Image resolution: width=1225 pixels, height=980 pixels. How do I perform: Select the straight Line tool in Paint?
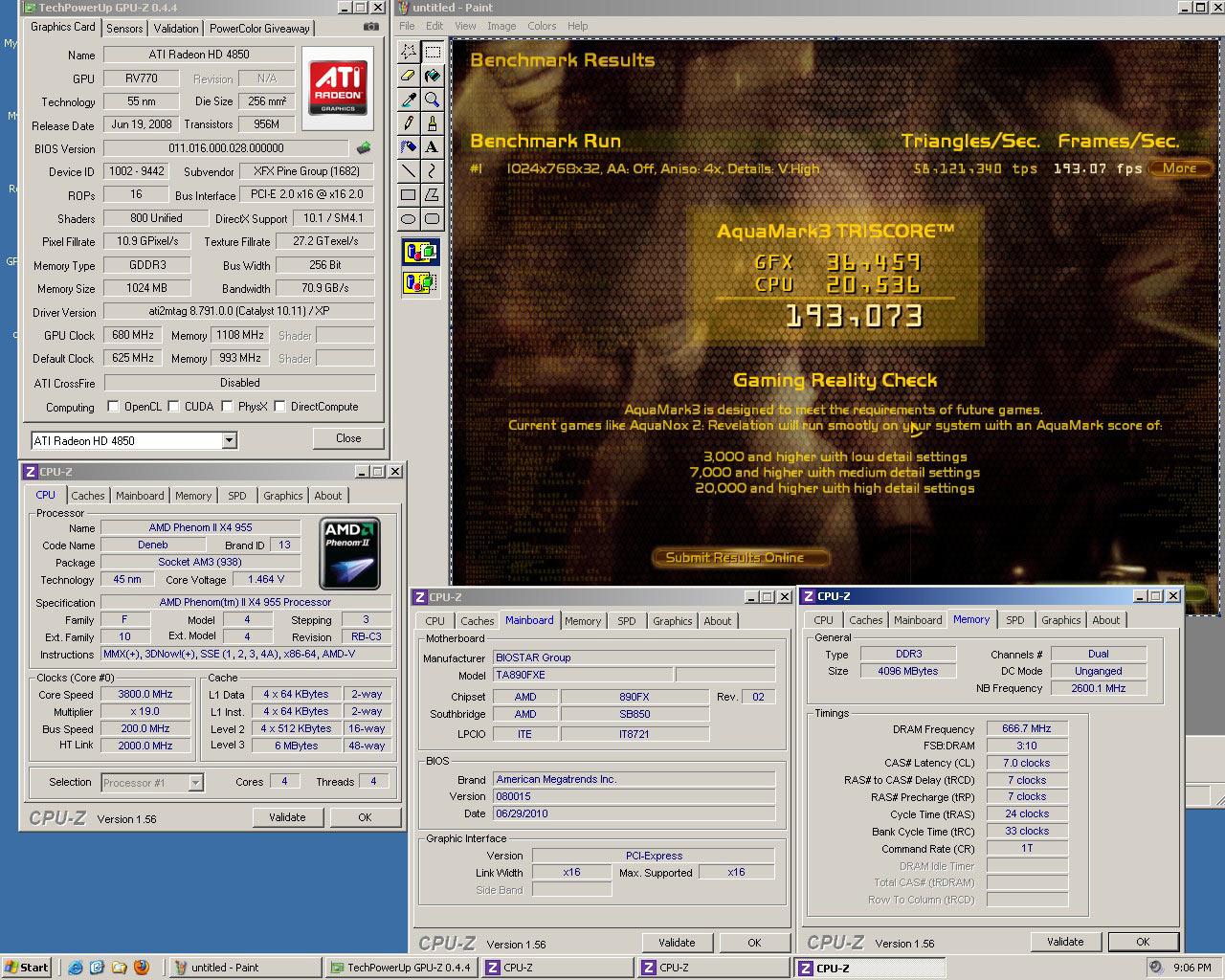point(409,171)
